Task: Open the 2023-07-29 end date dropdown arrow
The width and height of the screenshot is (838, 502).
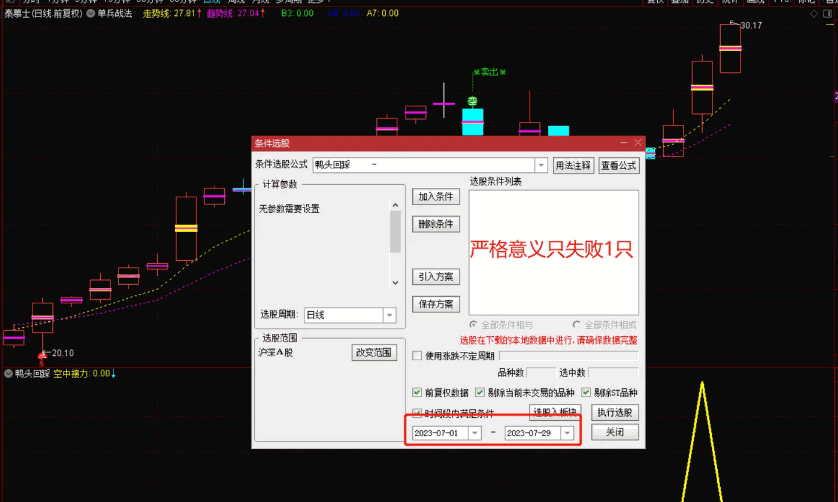Action: (x=567, y=433)
